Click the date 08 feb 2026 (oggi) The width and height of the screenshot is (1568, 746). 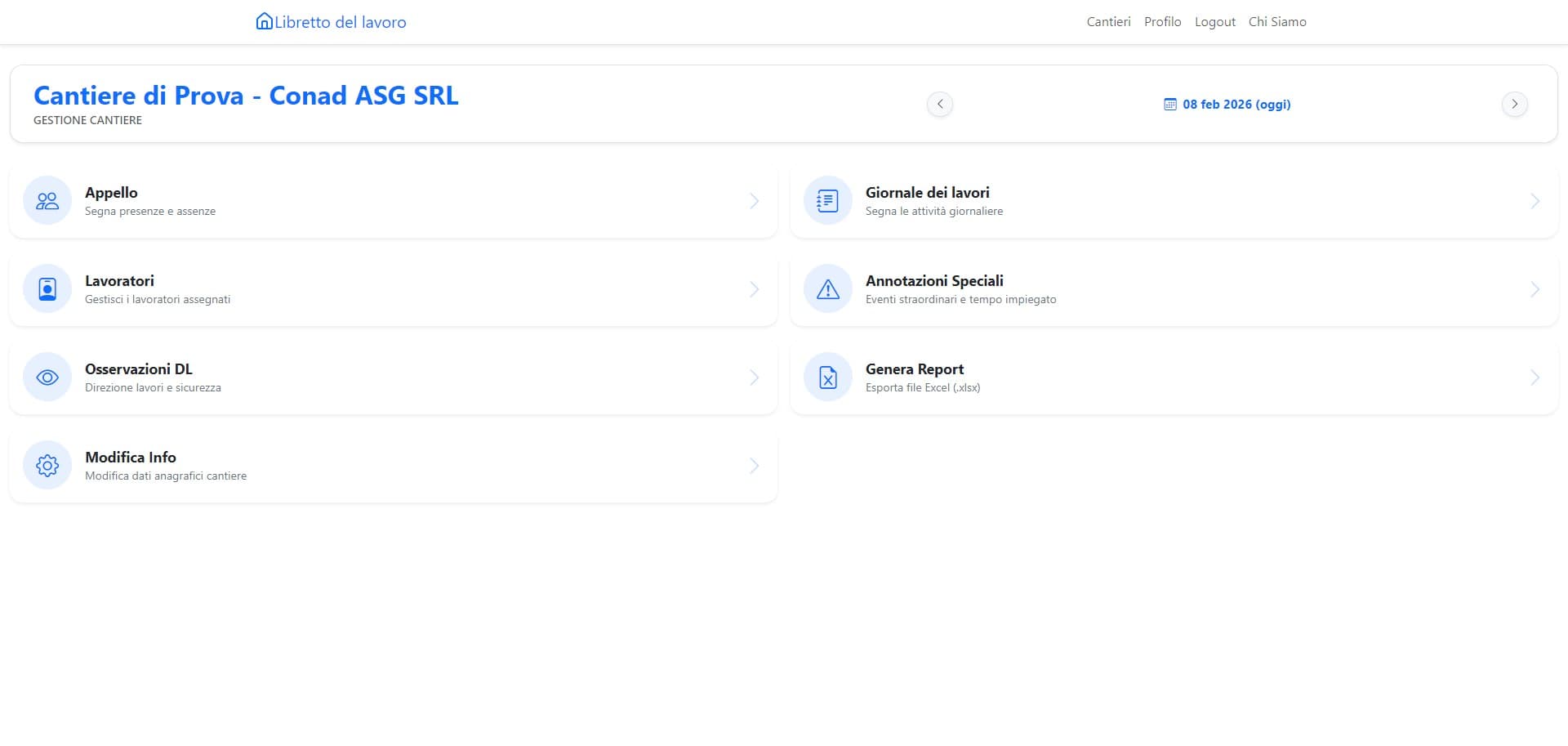pyautogui.click(x=1237, y=104)
